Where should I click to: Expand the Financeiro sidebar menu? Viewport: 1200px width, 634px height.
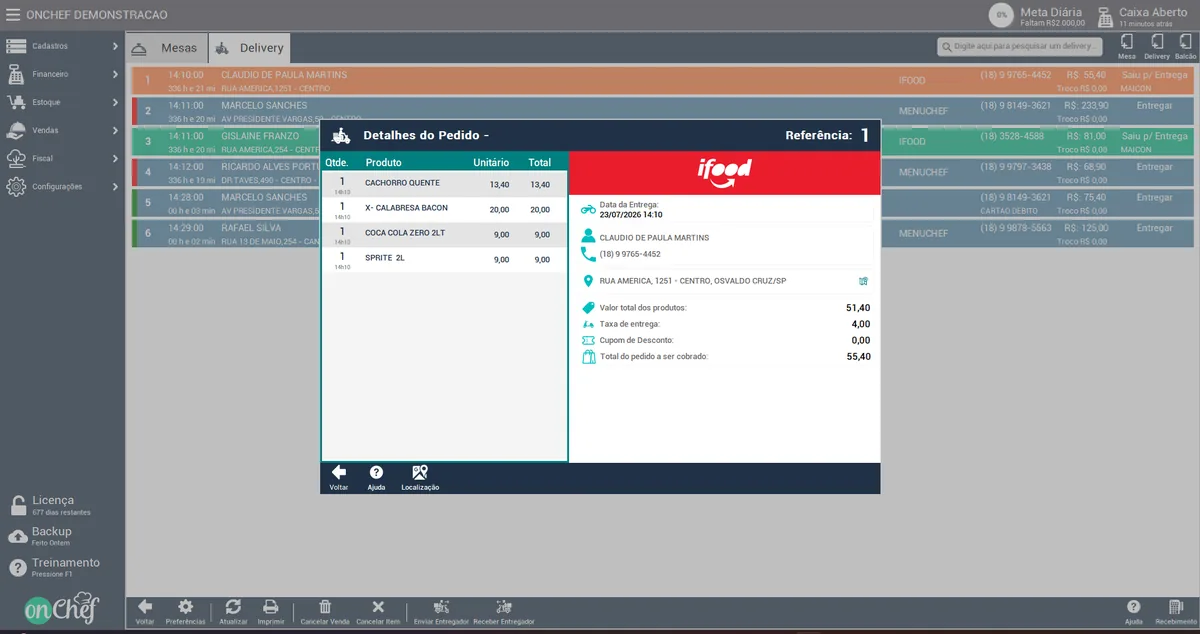[62, 74]
